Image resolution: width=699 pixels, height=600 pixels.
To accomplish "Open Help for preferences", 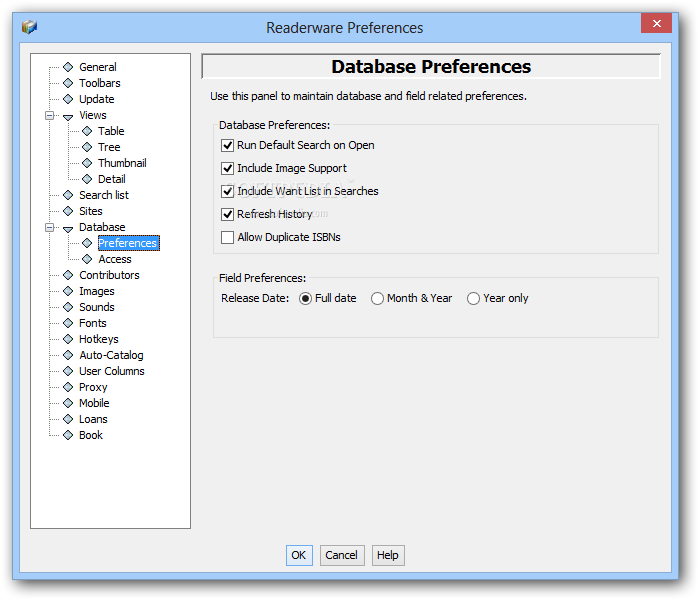I will tap(388, 555).
